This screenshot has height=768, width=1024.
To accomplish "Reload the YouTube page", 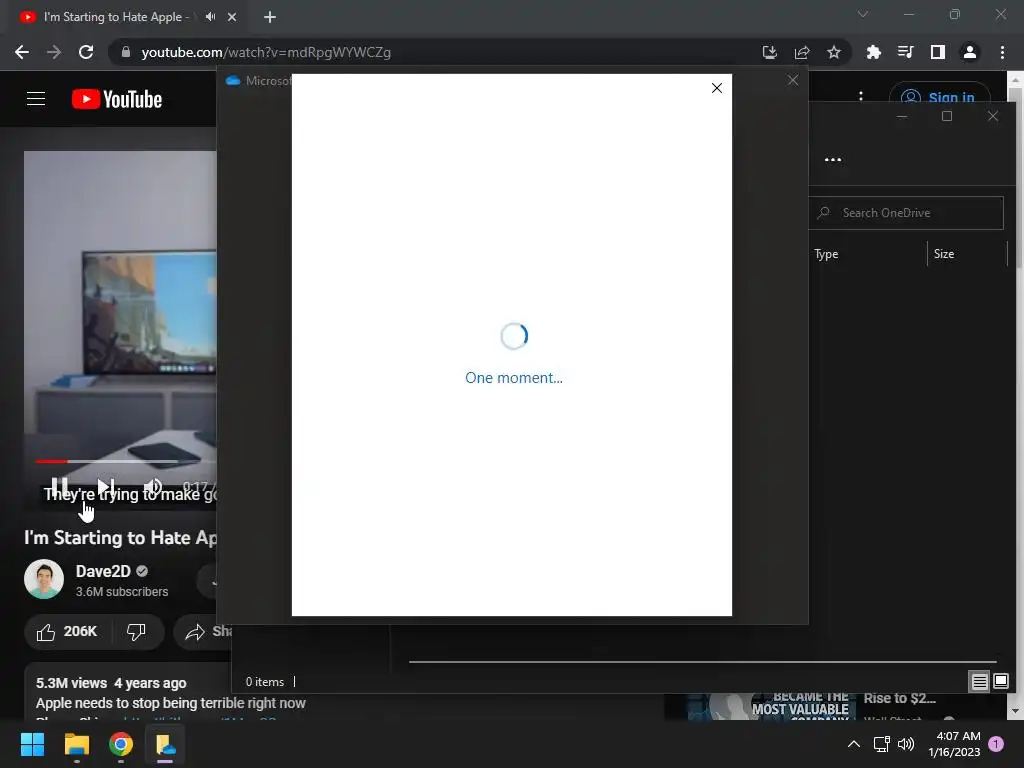I will click(86, 52).
